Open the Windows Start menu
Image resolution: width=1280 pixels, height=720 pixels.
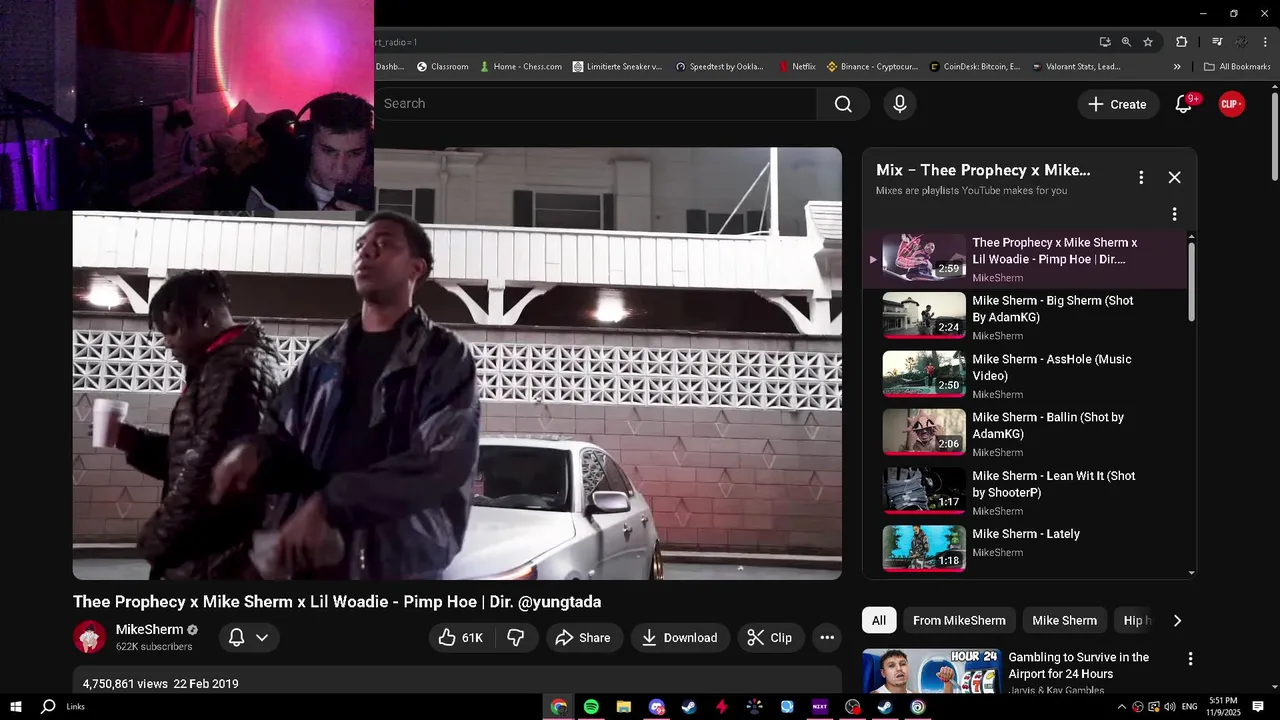tap(16, 707)
